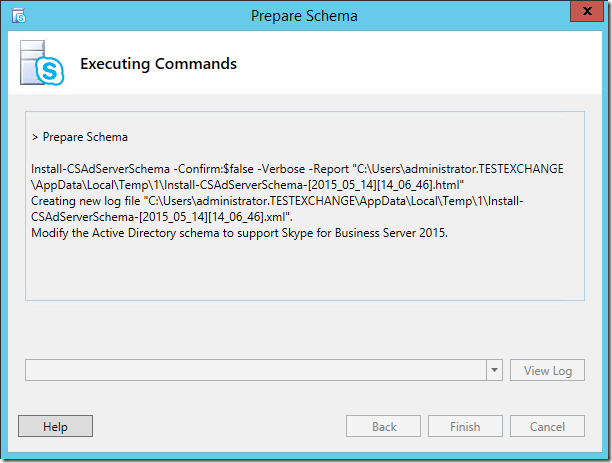The width and height of the screenshot is (612, 463).
Task: Cancel the schema preparation
Action: [x=547, y=426]
